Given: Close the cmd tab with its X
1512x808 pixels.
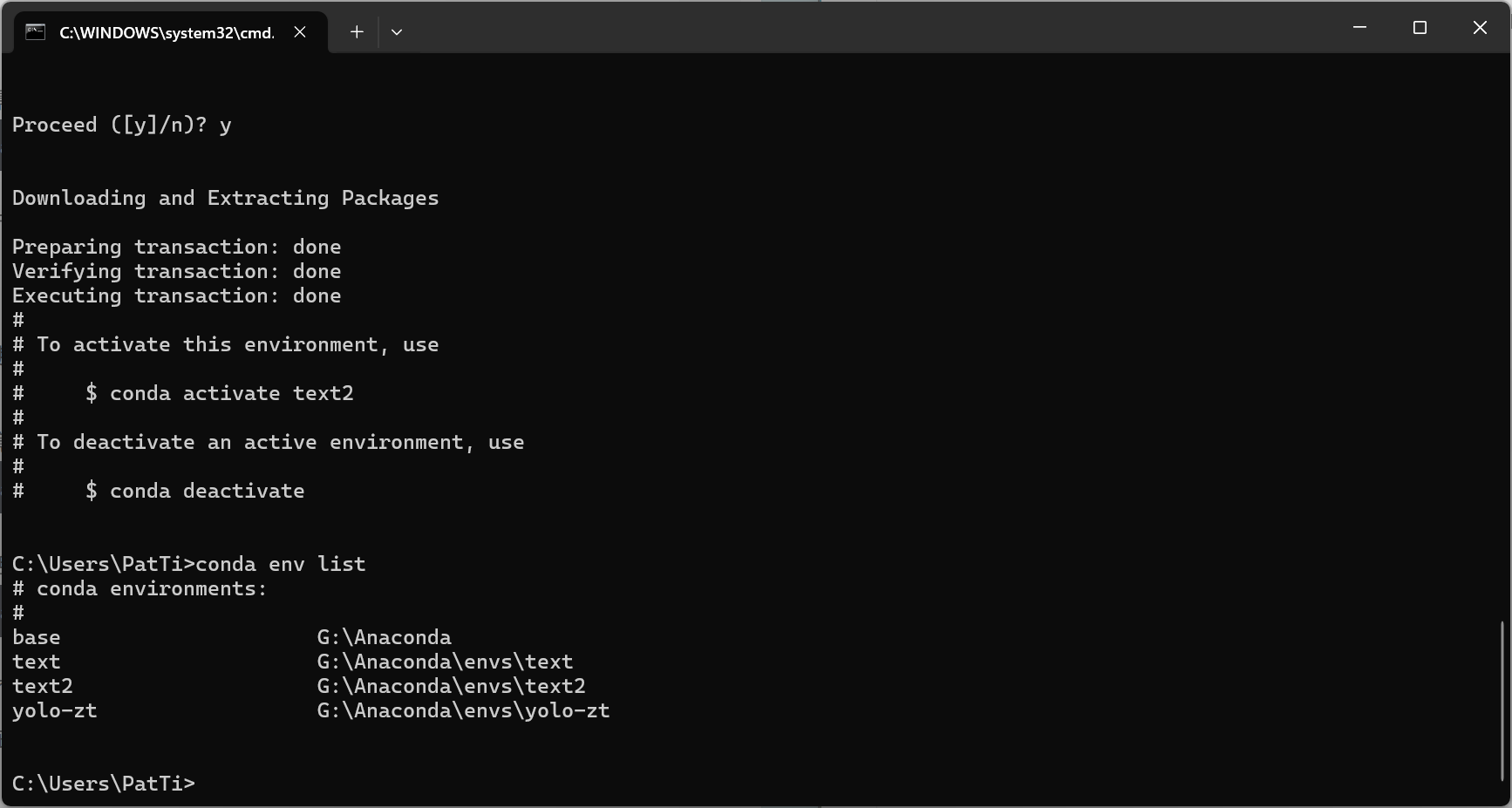Looking at the screenshot, I should point(300,32).
